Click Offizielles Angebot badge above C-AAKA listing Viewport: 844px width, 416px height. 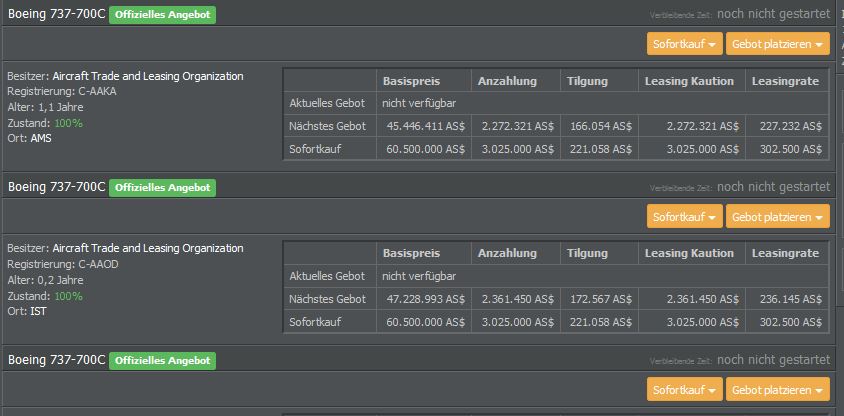pos(162,15)
